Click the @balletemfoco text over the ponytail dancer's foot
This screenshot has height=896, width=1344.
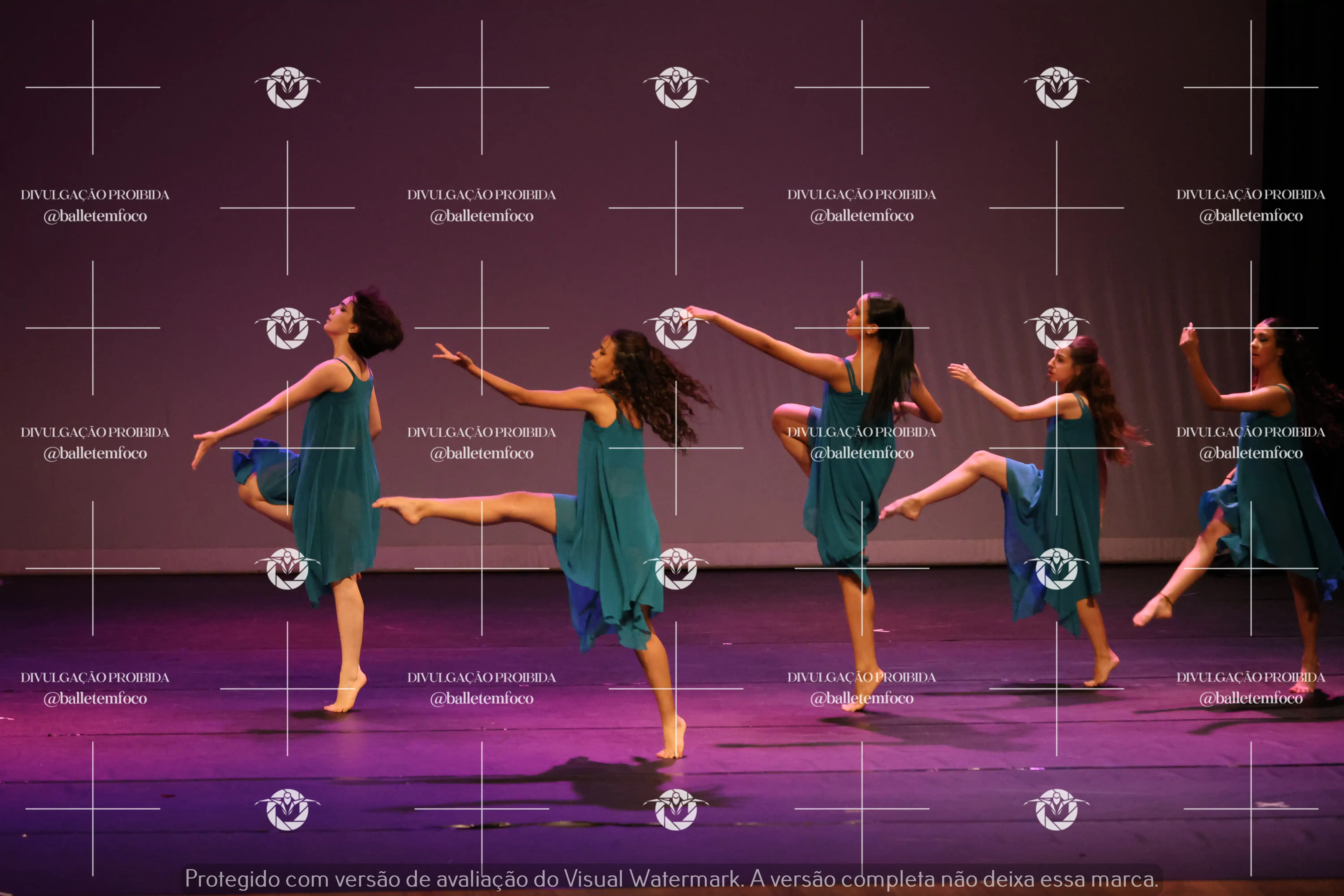862,698
